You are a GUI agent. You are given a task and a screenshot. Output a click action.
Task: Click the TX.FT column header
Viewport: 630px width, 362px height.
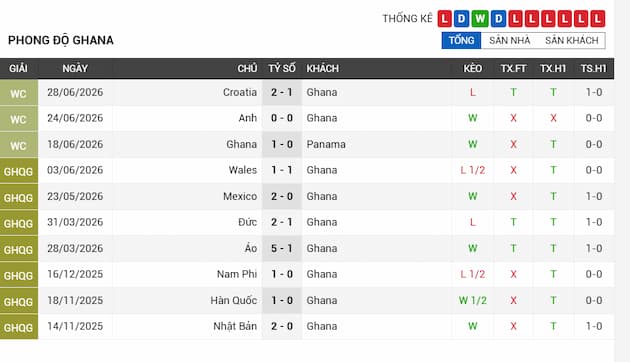click(513, 68)
